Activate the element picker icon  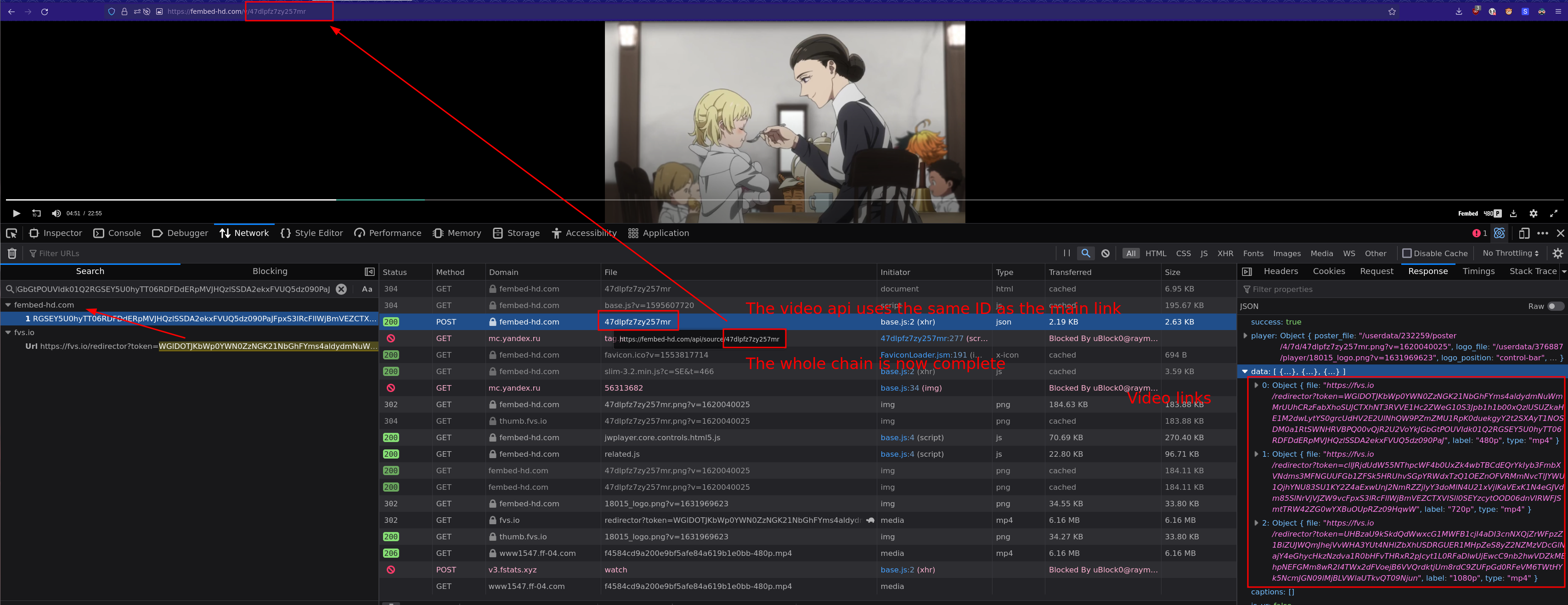(x=11, y=233)
